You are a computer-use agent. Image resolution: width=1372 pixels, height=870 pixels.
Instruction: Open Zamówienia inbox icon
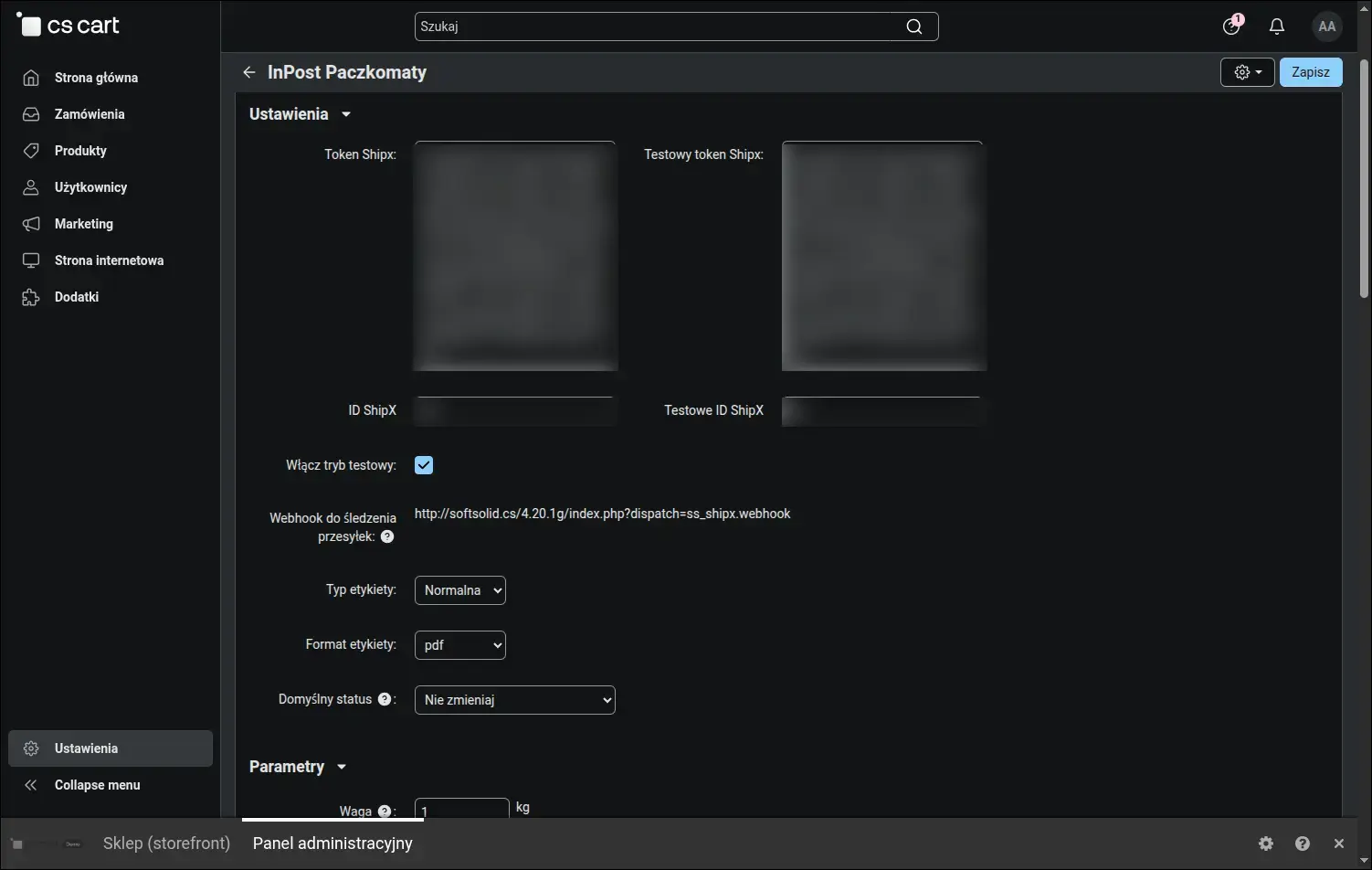click(31, 114)
